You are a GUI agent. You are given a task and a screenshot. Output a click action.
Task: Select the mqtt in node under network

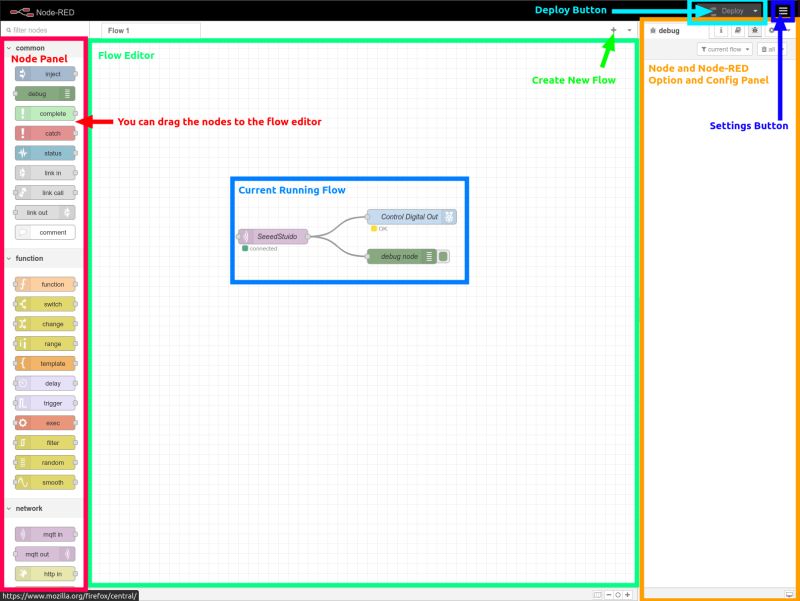(44, 534)
